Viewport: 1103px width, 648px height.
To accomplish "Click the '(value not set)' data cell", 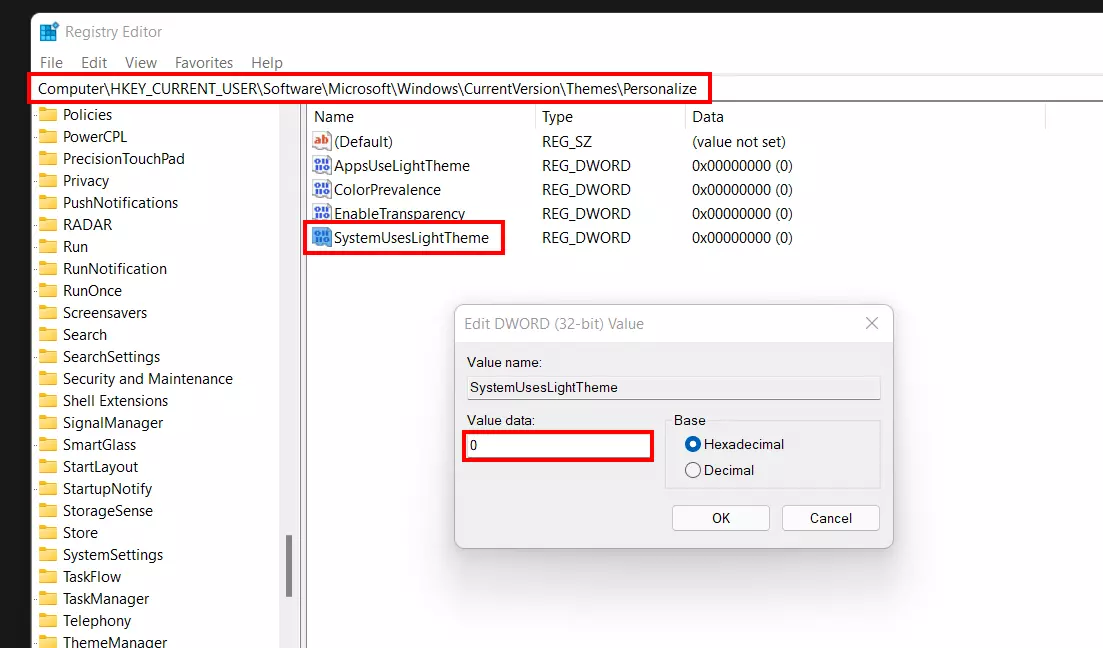I will pos(739,141).
